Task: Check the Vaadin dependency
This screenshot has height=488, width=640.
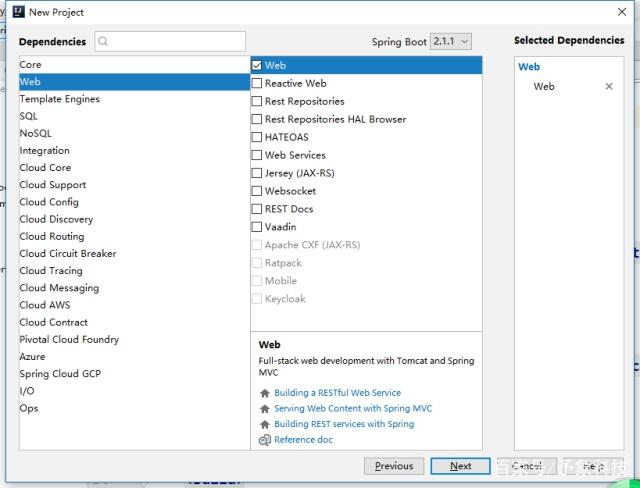Action: pos(257,227)
